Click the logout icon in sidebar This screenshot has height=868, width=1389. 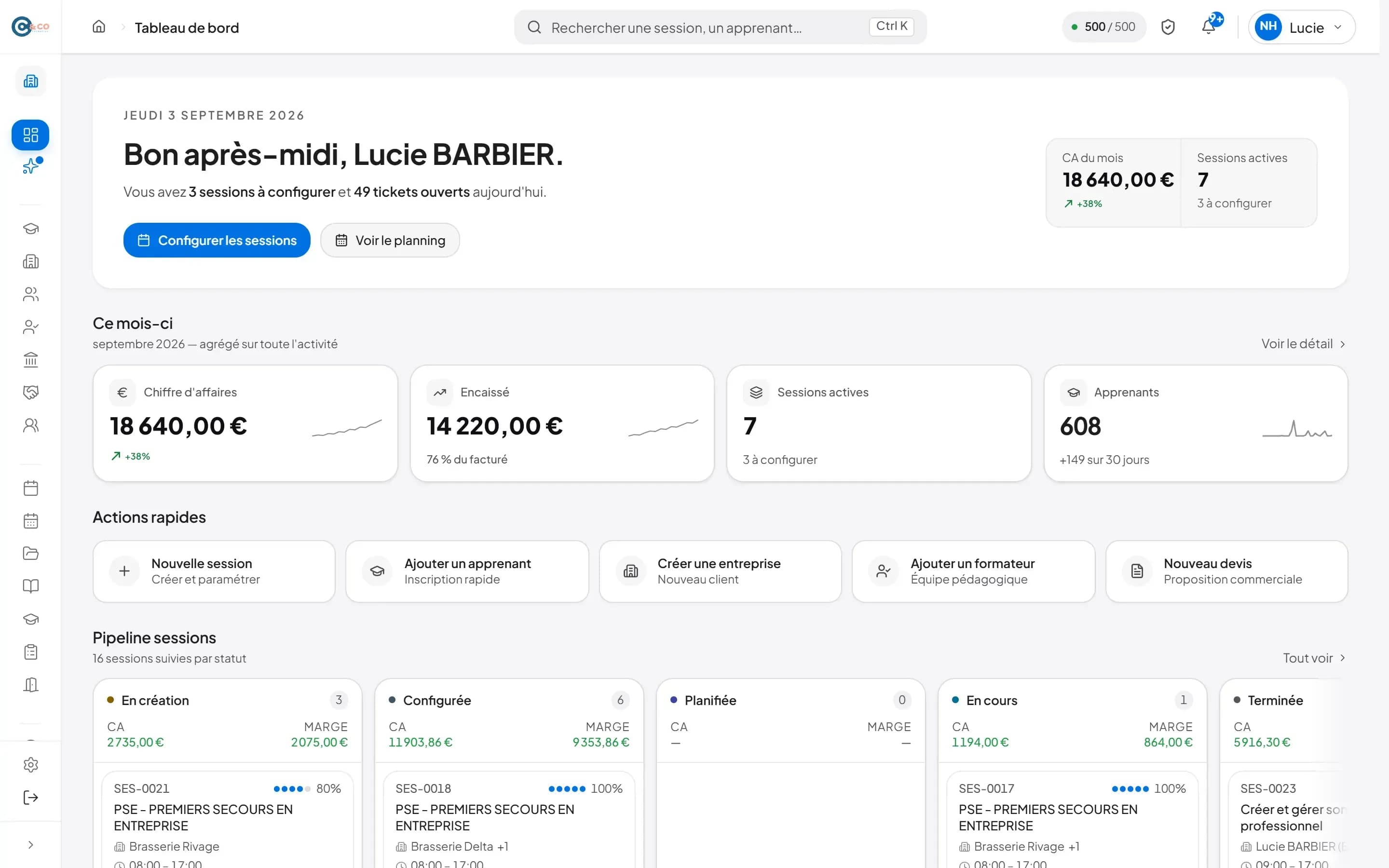pyautogui.click(x=30, y=798)
